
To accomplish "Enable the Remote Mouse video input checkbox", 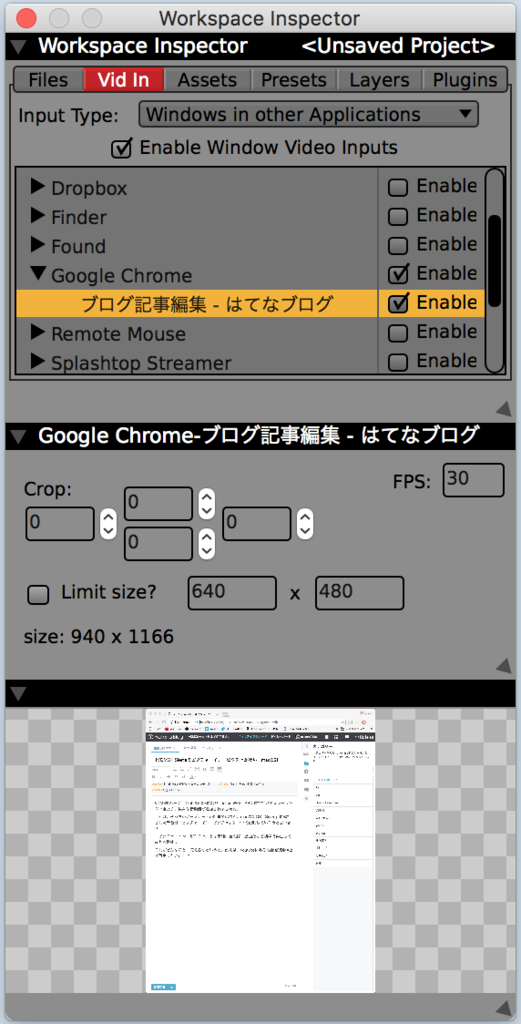I will [x=398, y=333].
